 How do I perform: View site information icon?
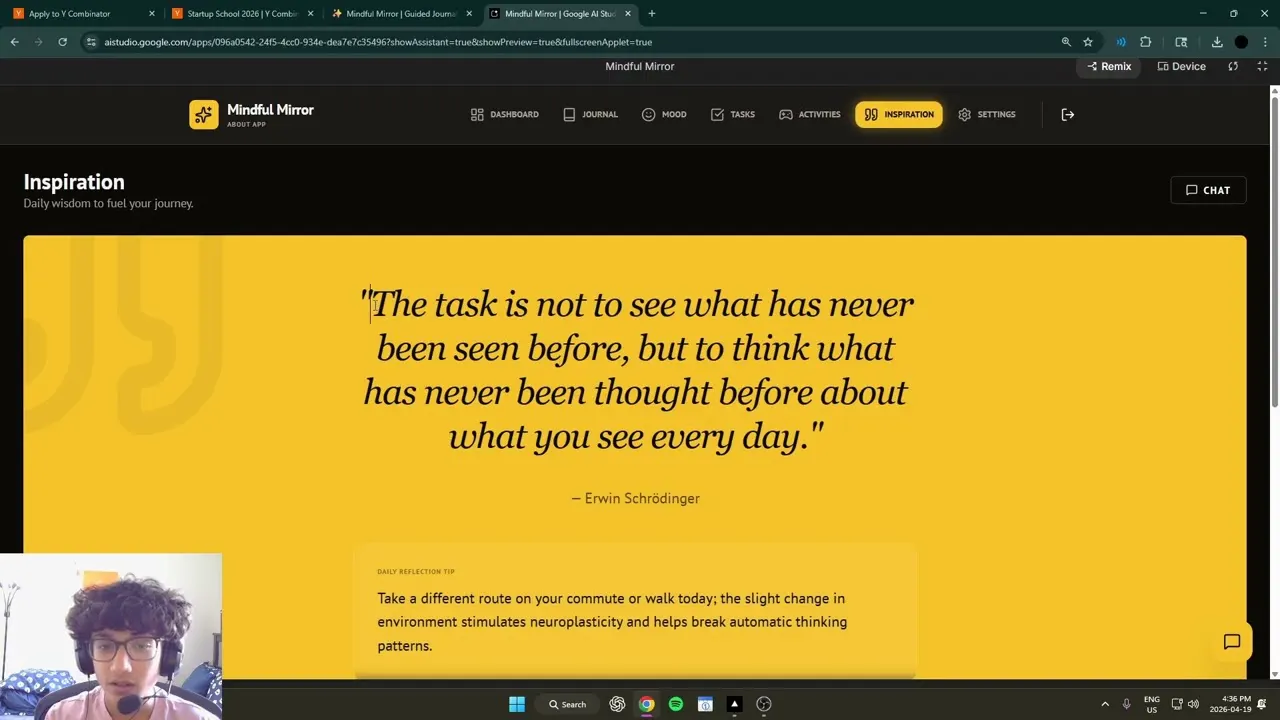point(91,42)
